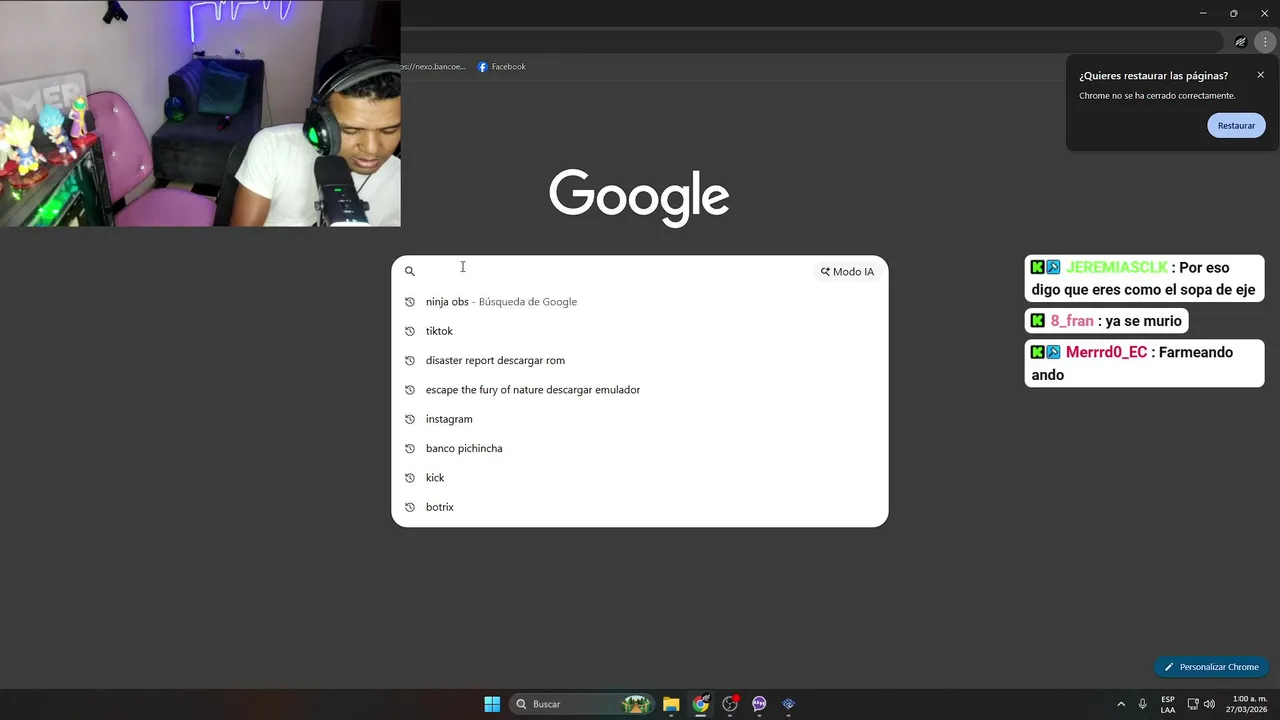1280x720 pixels.
Task: Select the 'ninja obs' suggestion
Action: click(640, 302)
